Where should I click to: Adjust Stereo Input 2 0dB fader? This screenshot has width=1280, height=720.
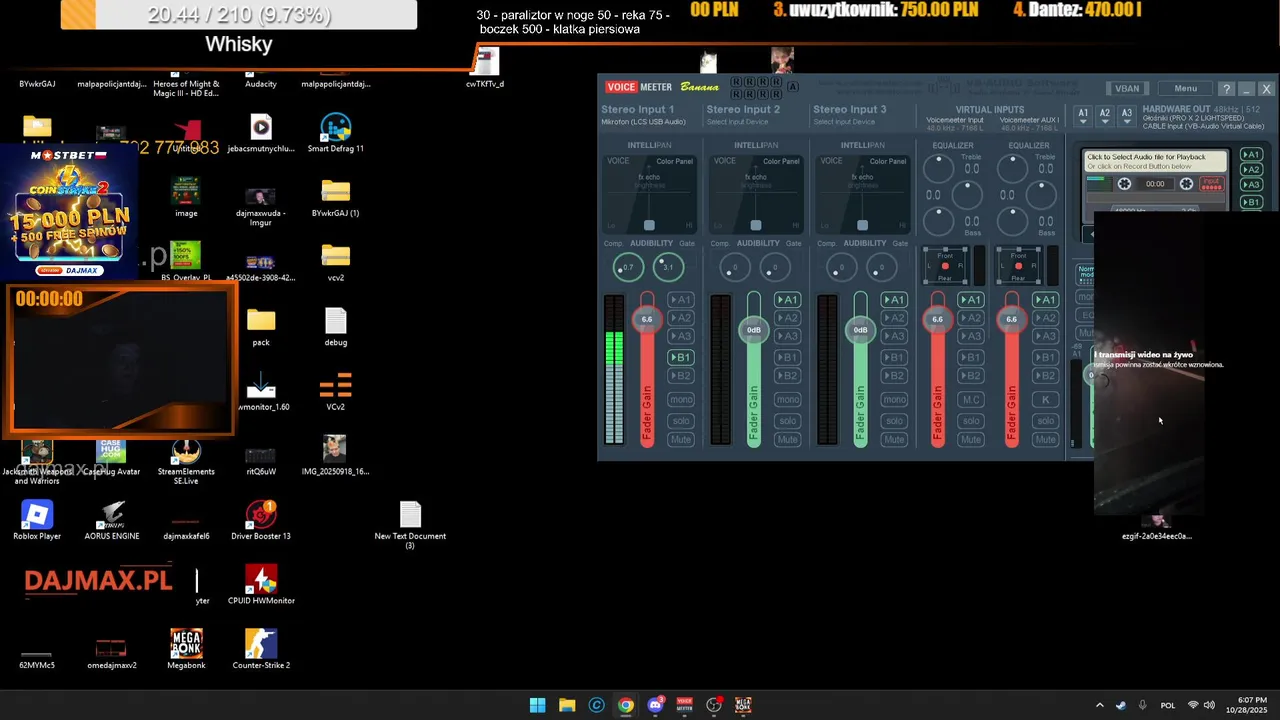(x=754, y=330)
